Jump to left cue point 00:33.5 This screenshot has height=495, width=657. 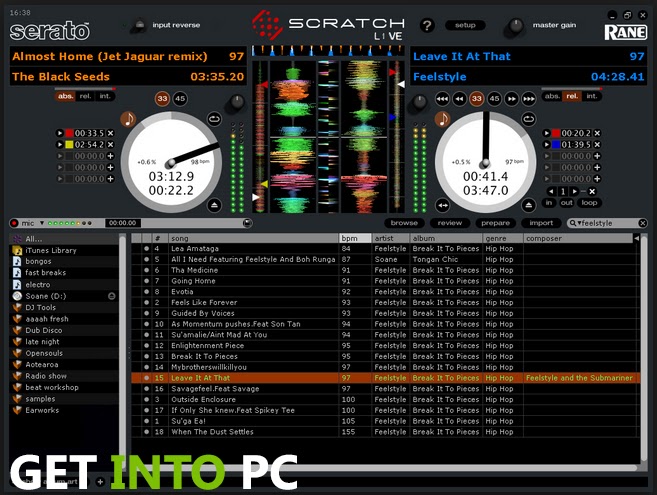click(x=60, y=133)
